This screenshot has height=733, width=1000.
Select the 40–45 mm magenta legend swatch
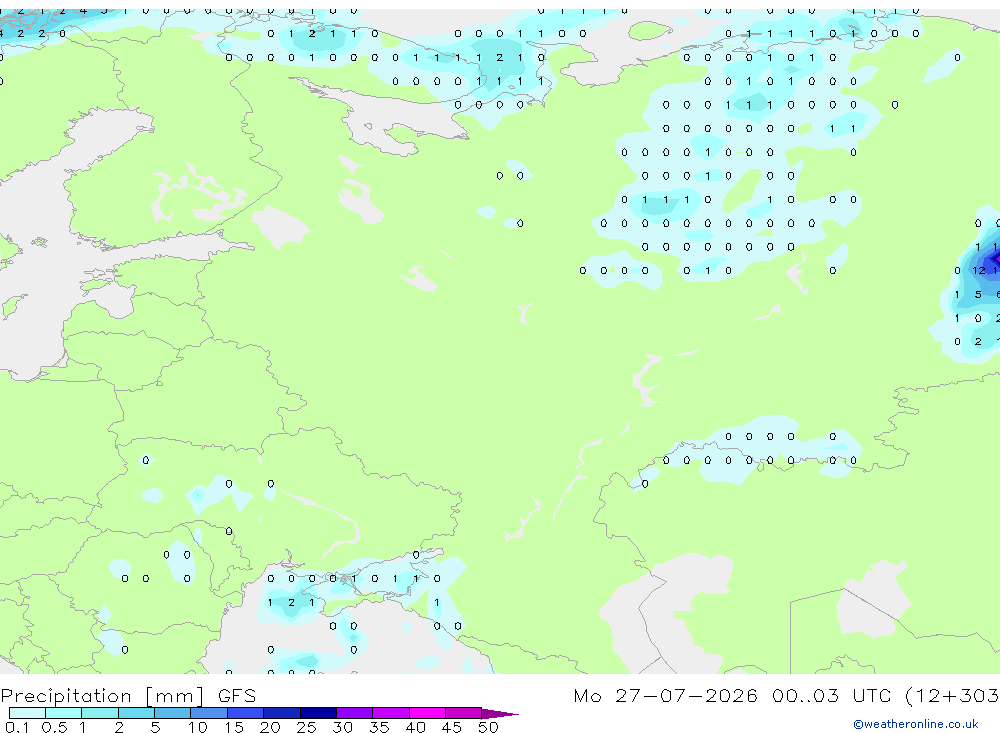427,713
